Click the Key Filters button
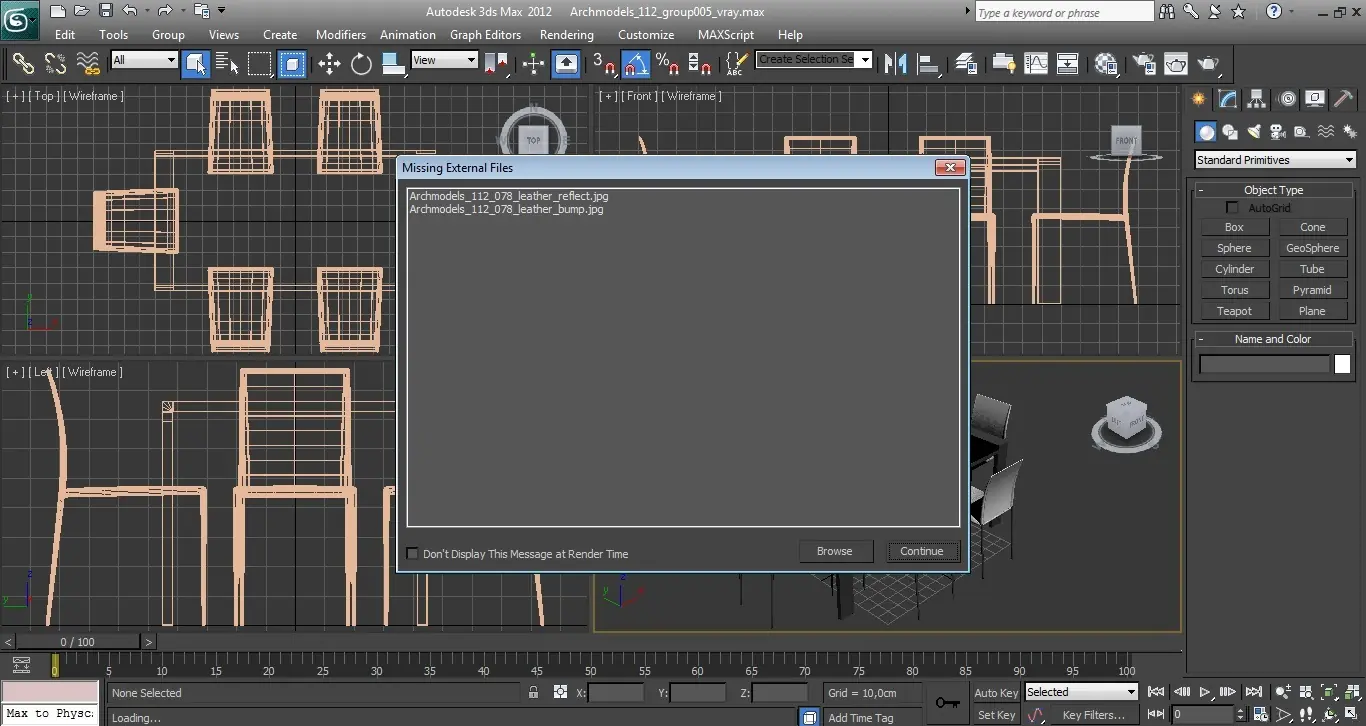Image resolution: width=1366 pixels, height=726 pixels. tap(1094, 715)
